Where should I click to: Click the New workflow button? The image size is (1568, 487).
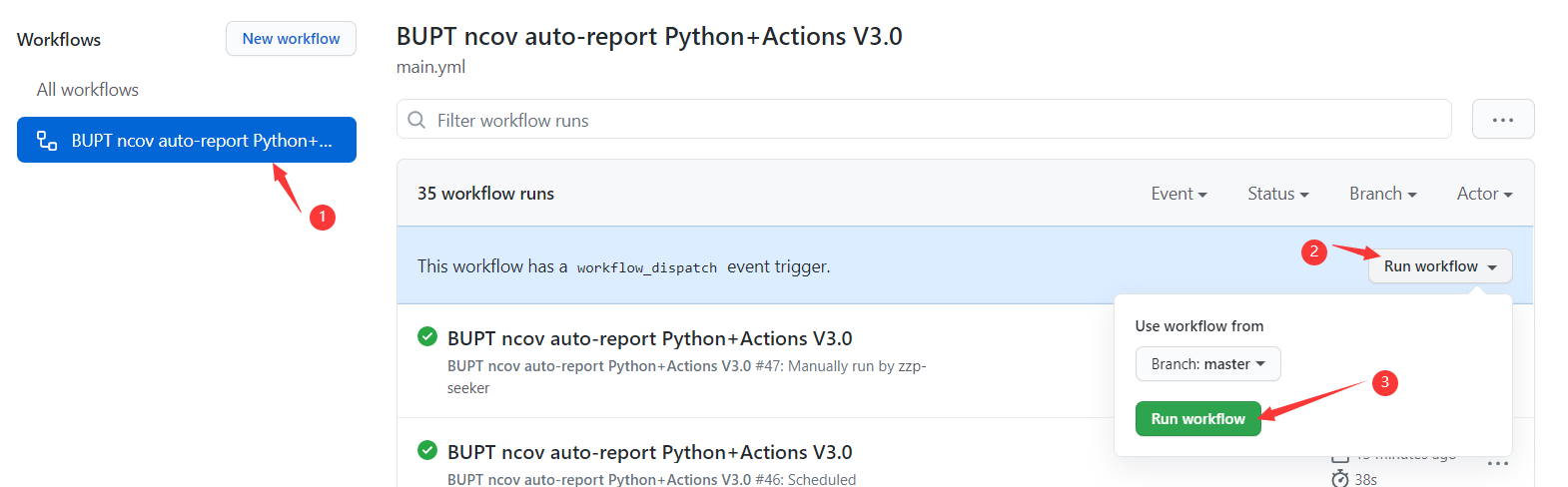pos(291,39)
